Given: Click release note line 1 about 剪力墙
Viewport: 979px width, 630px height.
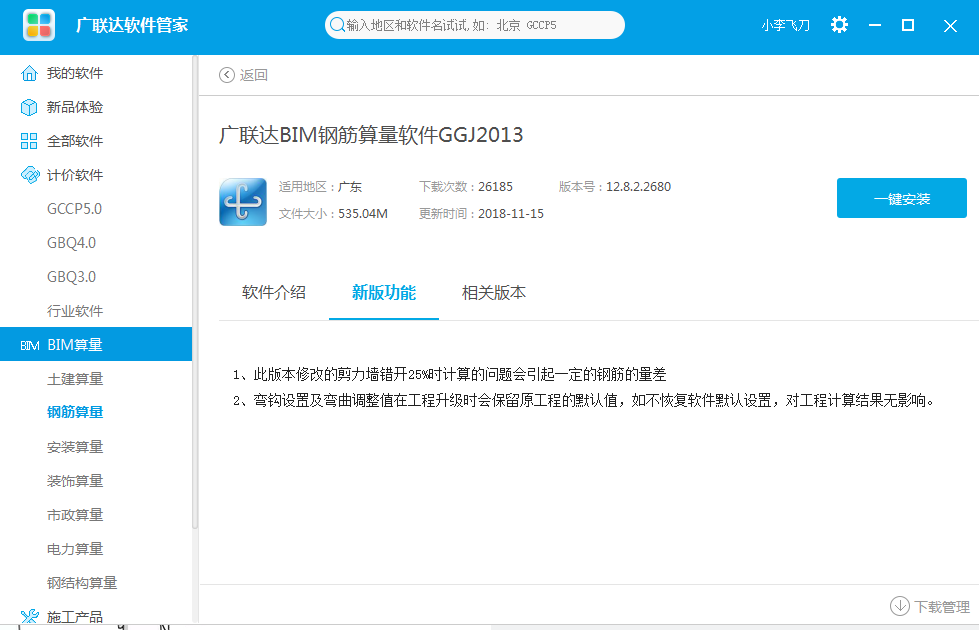Looking at the screenshot, I should (x=449, y=375).
